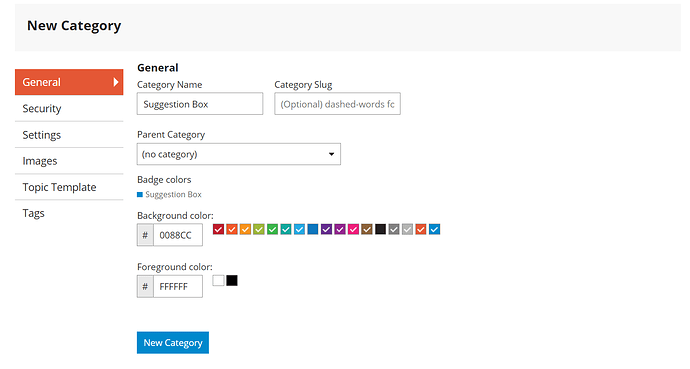Click the 'Category Slug' label

click(x=303, y=84)
